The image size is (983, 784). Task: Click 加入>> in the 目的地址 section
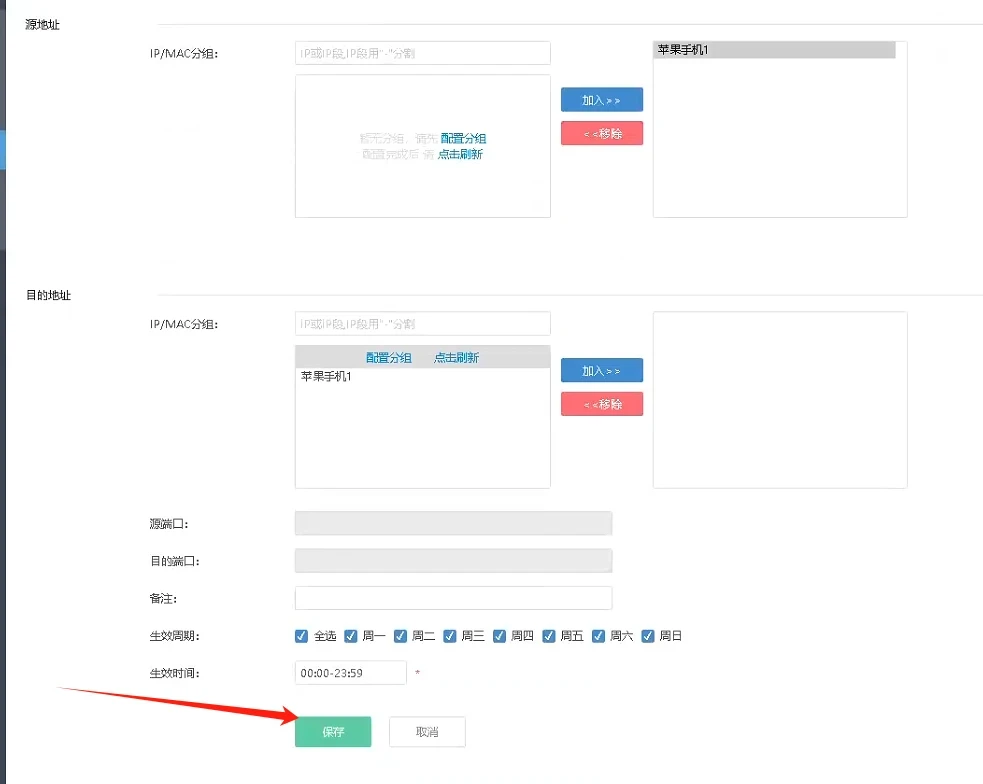[601, 371]
